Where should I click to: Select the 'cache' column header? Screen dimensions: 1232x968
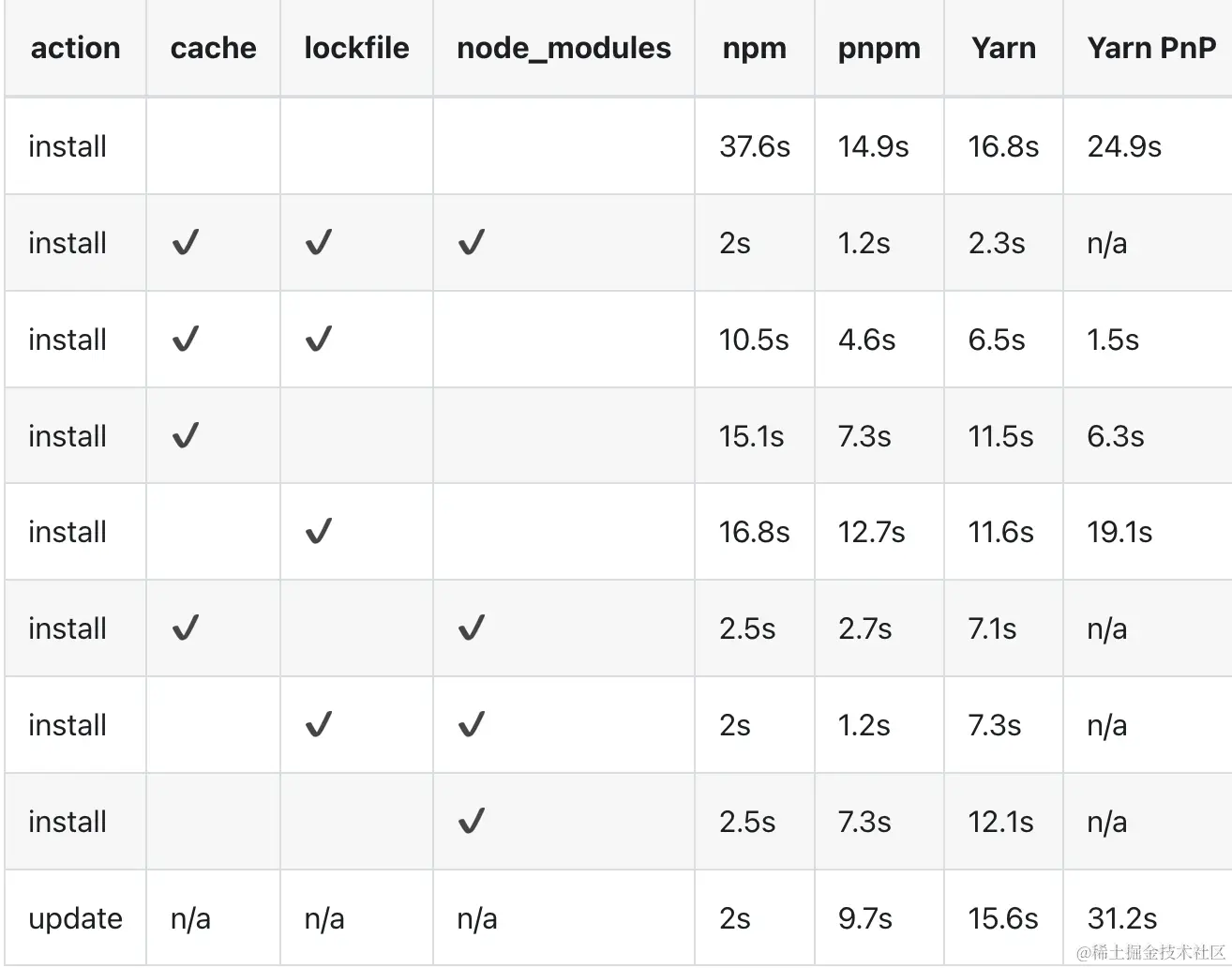tap(213, 48)
